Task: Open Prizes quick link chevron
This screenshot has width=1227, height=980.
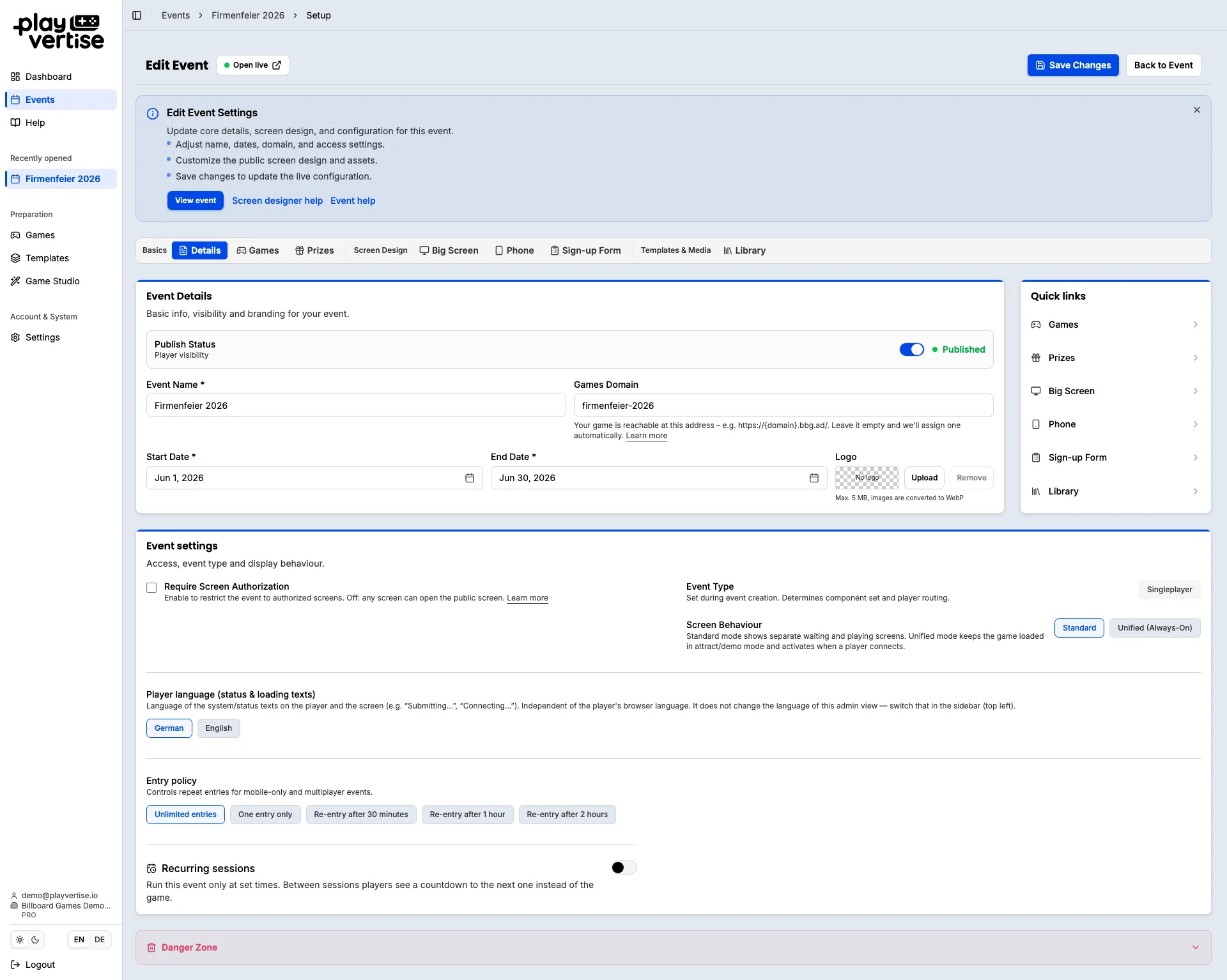Action: pyautogui.click(x=1195, y=358)
